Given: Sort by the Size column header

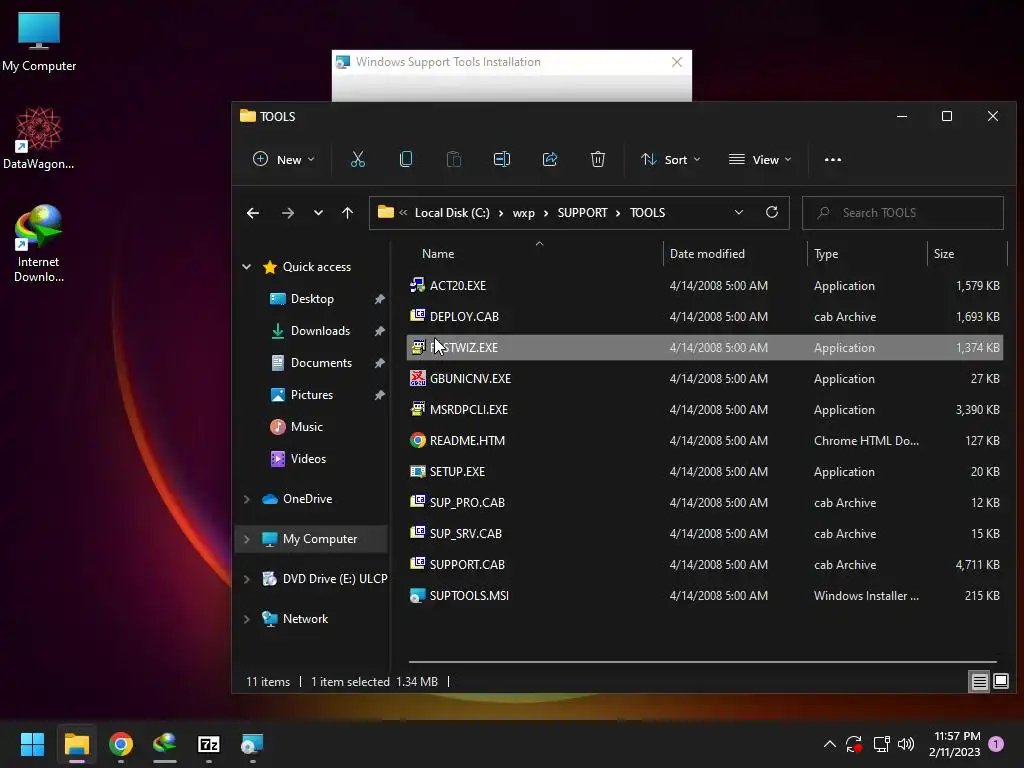Looking at the screenshot, I should [x=943, y=253].
